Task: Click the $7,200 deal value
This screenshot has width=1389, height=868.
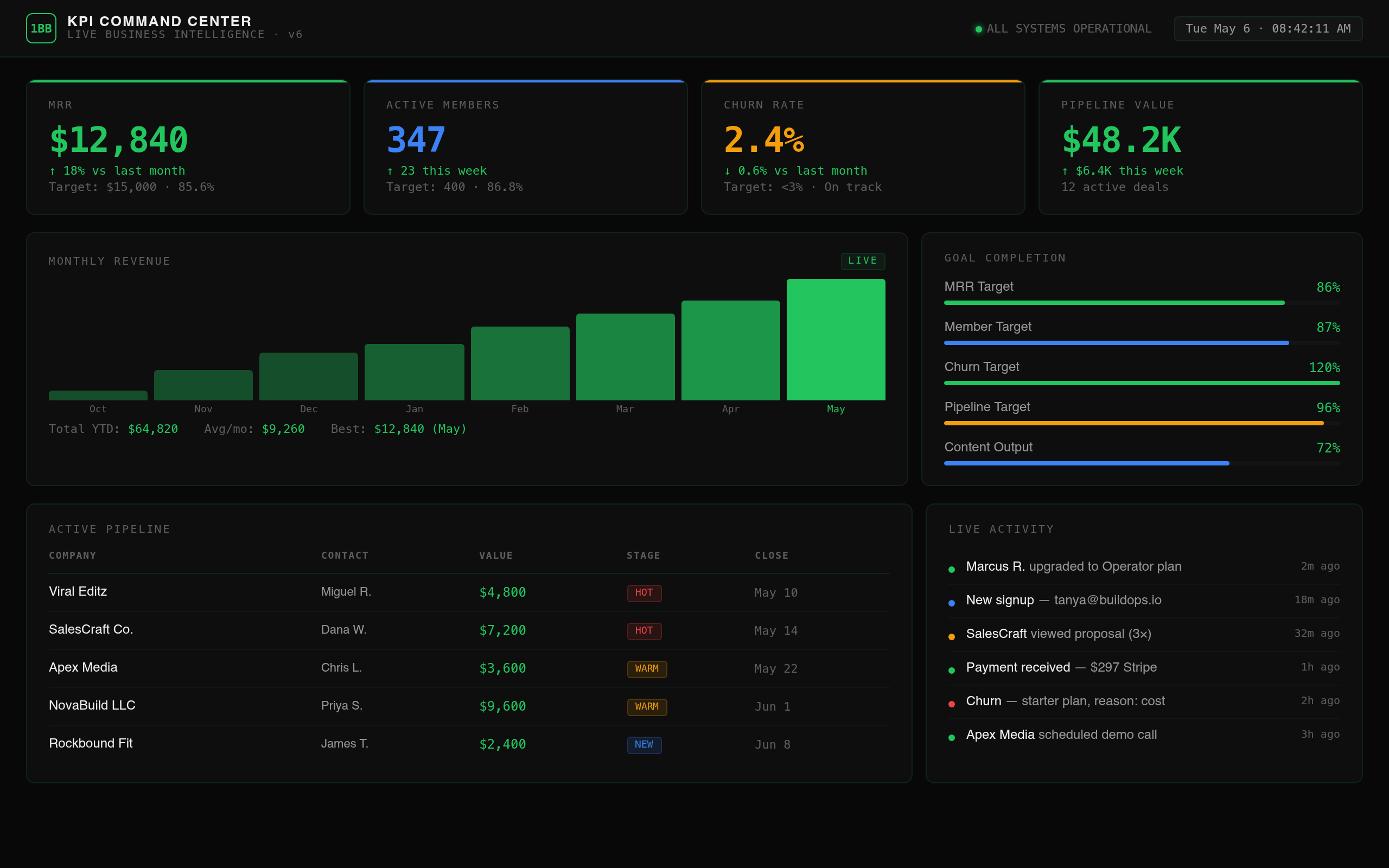Action: pos(502,630)
